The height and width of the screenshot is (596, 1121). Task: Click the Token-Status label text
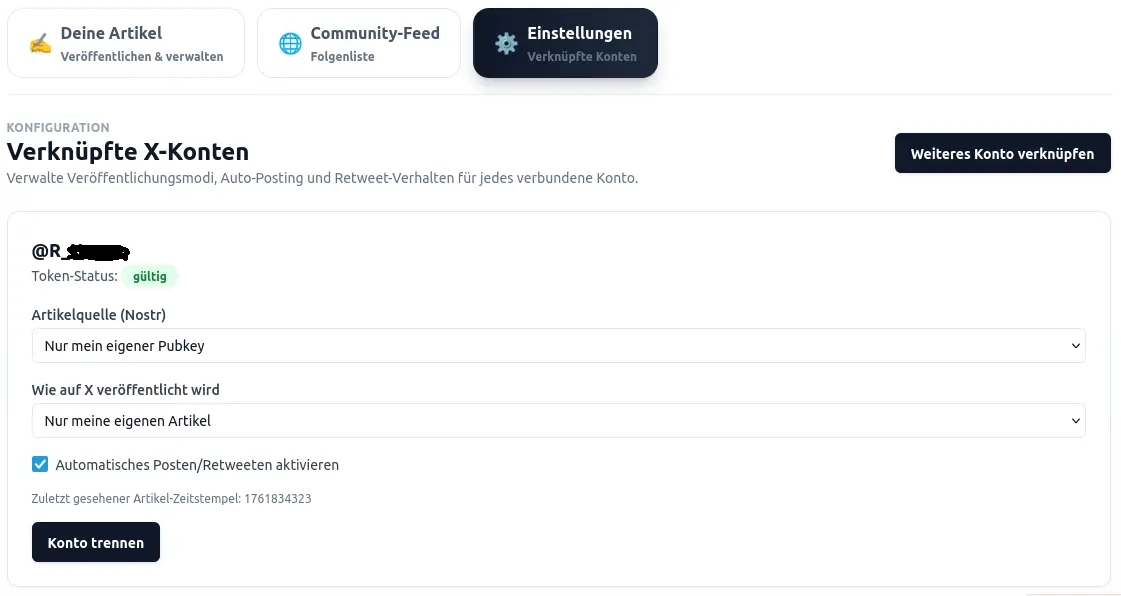click(74, 276)
